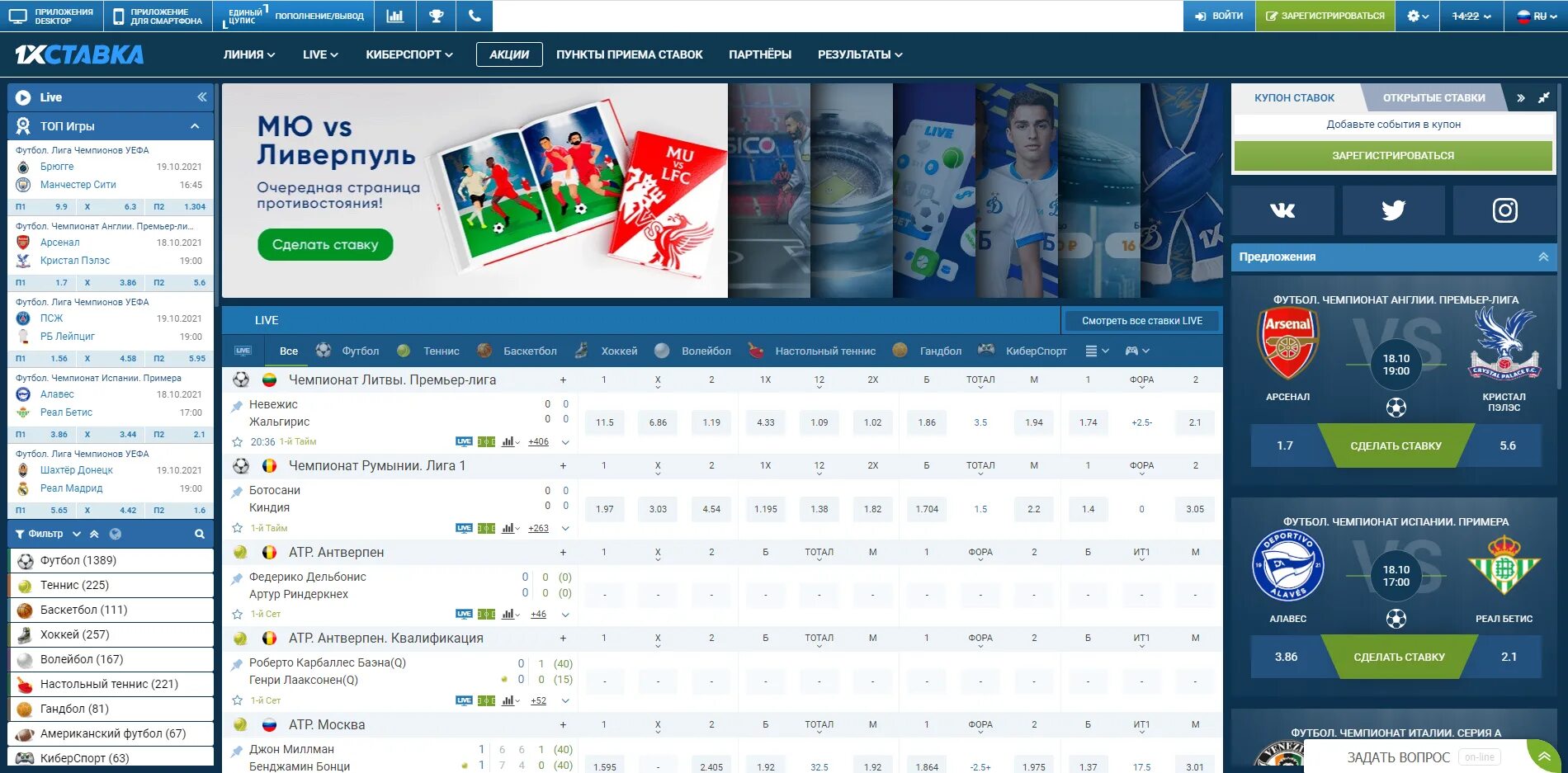Open the statistics bar chart icon
Screen dimensions: 1568x773
click(394, 16)
